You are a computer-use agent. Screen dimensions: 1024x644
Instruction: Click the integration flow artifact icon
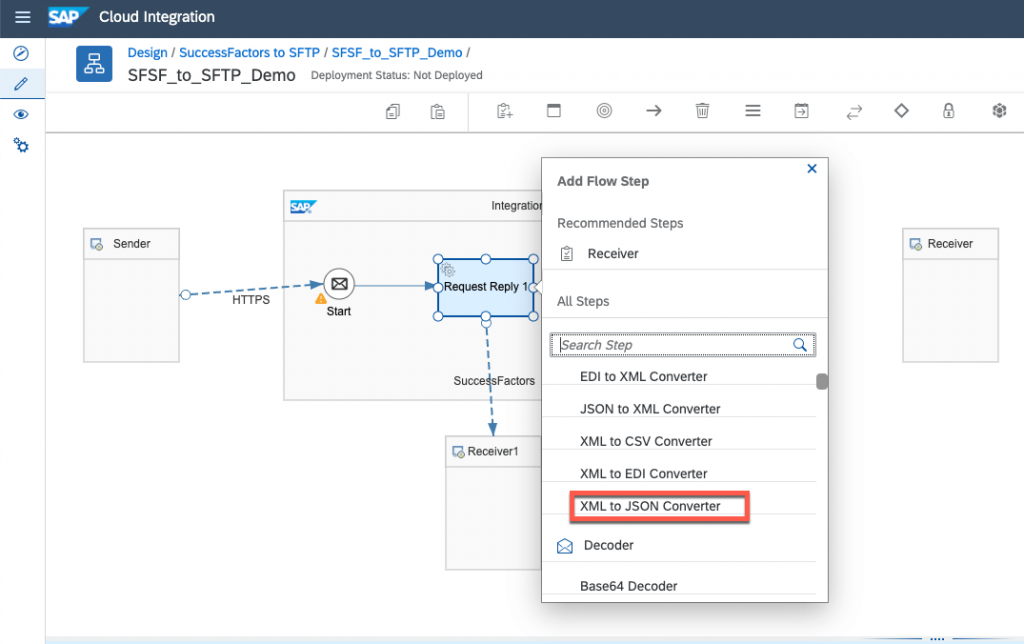pos(94,63)
